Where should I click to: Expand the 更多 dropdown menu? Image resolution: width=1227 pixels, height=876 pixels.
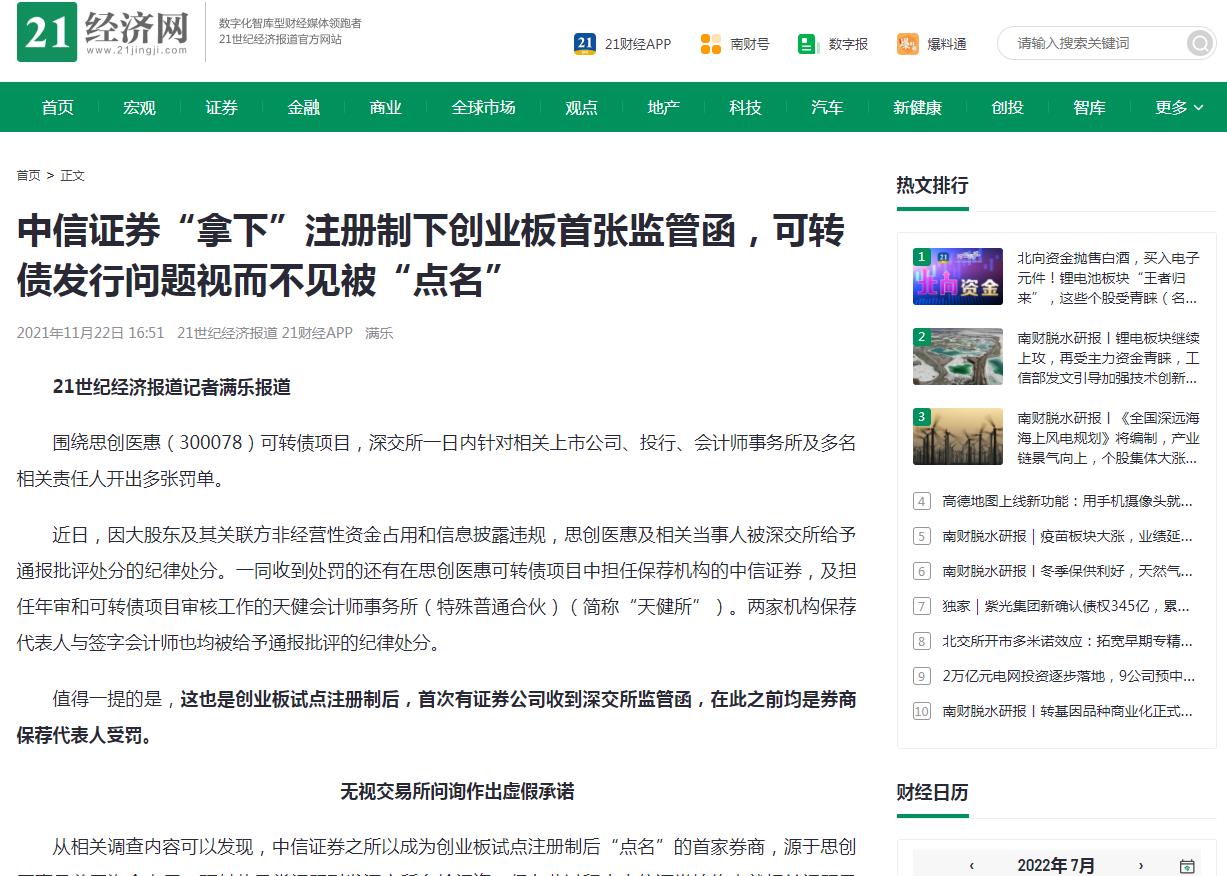pyautogui.click(x=1180, y=107)
